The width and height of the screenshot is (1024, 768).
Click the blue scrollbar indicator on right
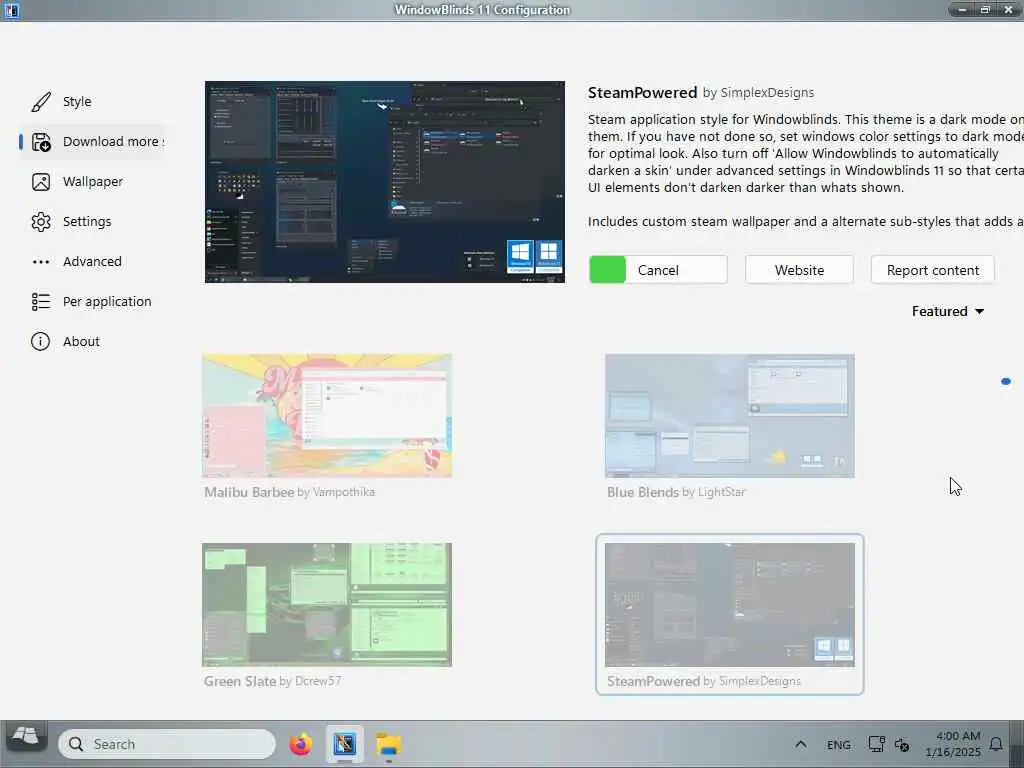1006,381
